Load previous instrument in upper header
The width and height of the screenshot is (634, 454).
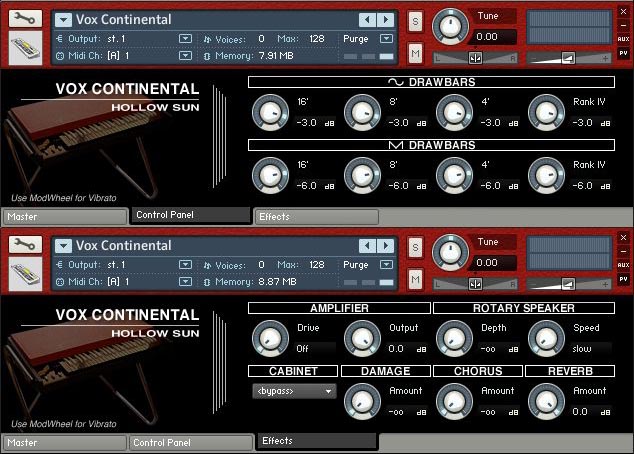(x=367, y=19)
